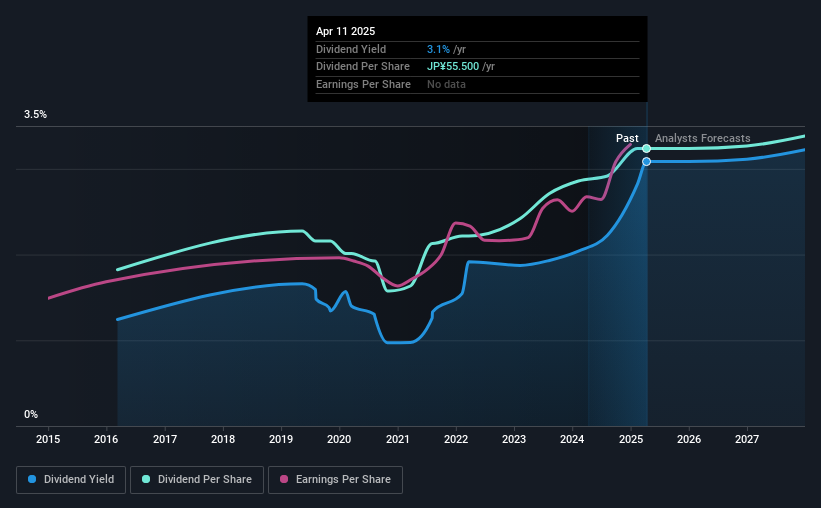The height and width of the screenshot is (508, 821).
Task: Click the 2015 x-axis label
Action: (x=48, y=439)
